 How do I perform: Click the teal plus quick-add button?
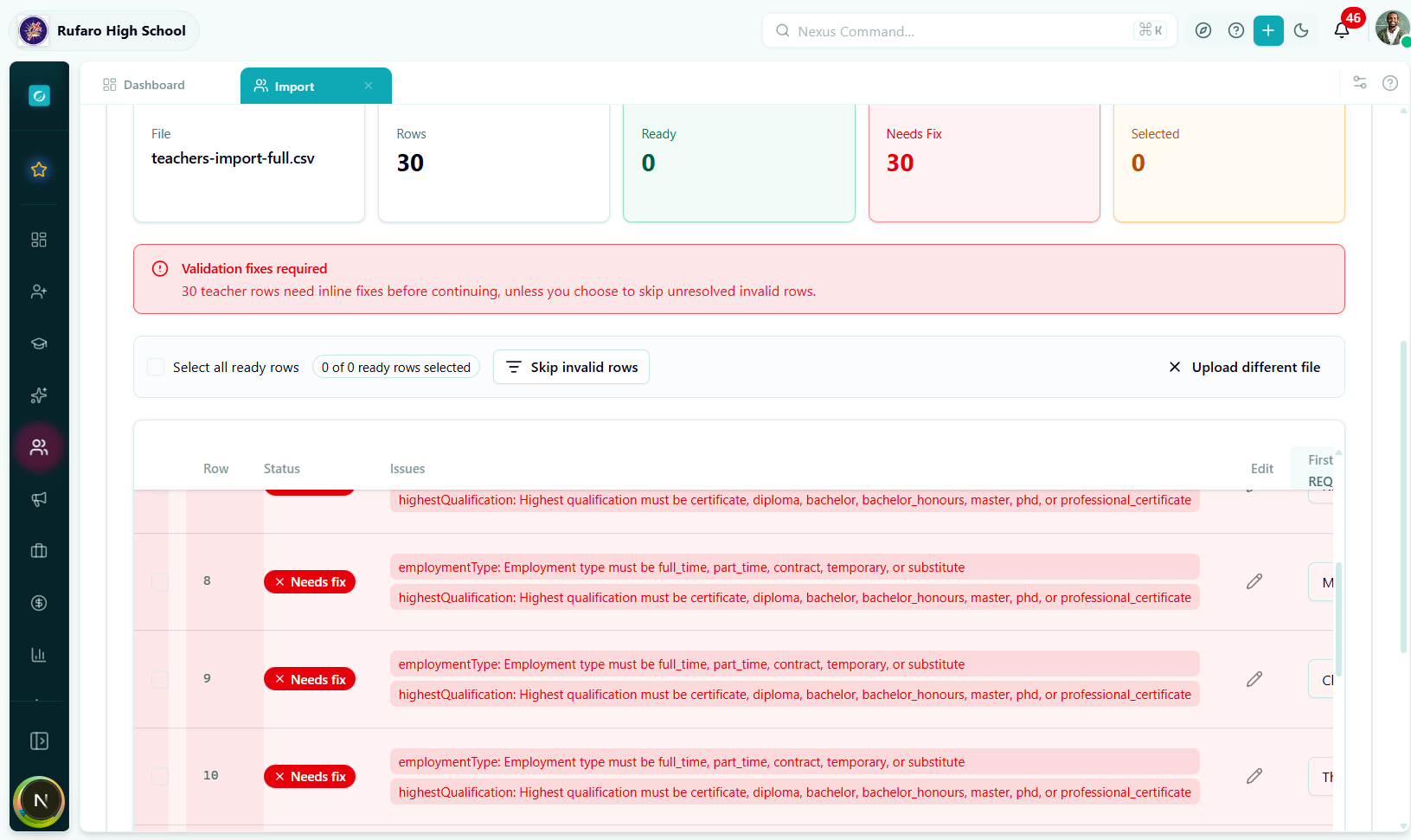click(x=1268, y=31)
